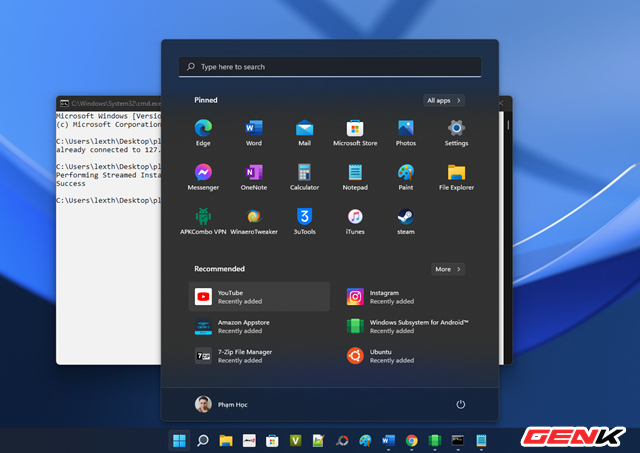
Task: Launch Messenger
Action: pyautogui.click(x=203, y=177)
